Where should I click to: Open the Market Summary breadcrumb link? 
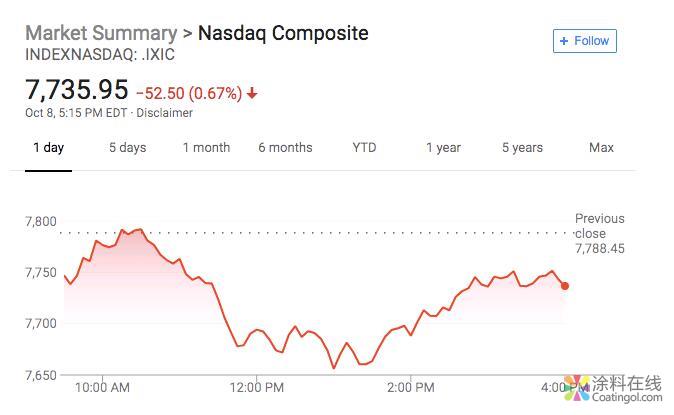pyautogui.click(x=98, y=33)
